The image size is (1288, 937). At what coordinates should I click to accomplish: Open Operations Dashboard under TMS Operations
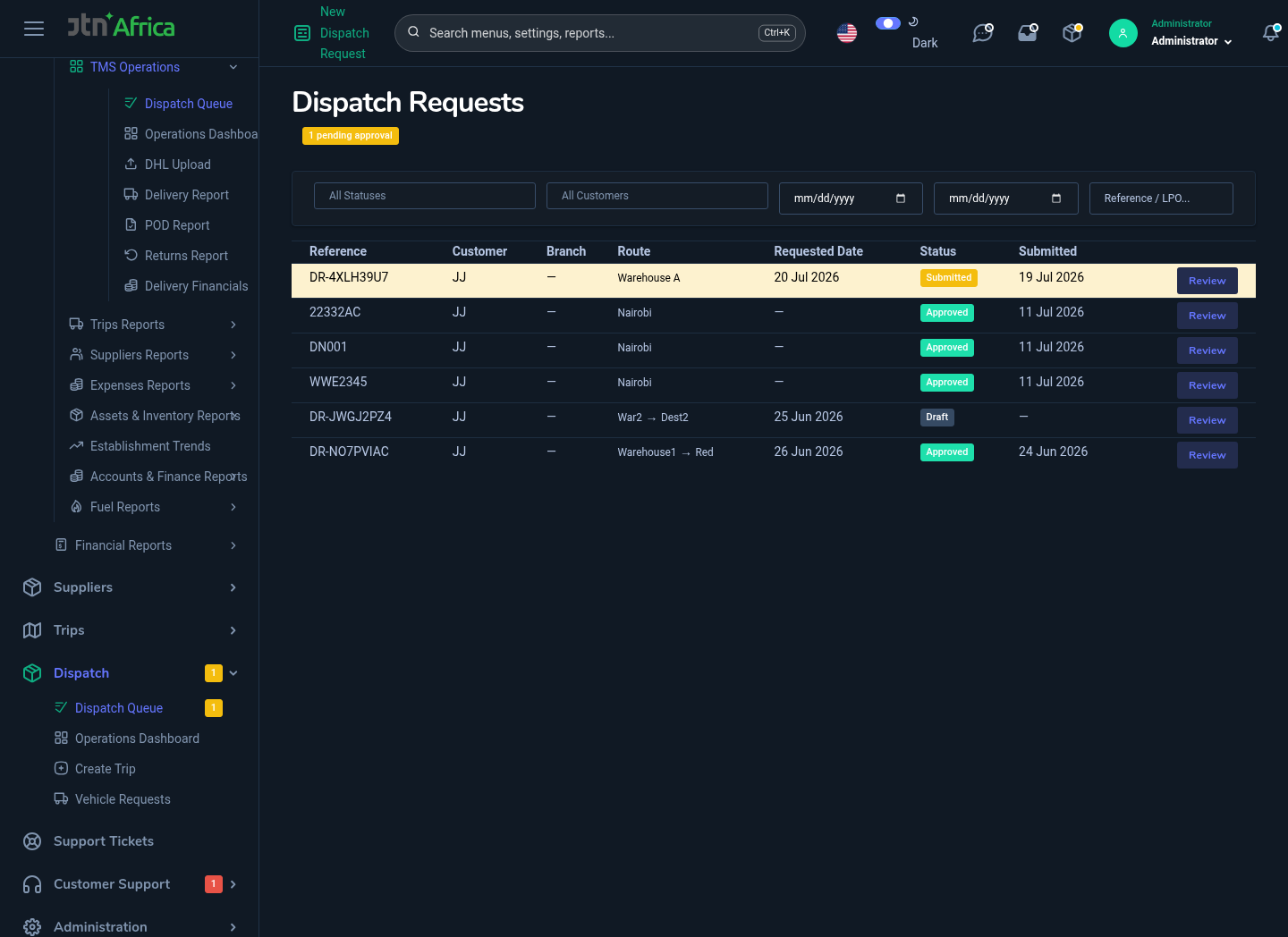click(x=191, y=134)
